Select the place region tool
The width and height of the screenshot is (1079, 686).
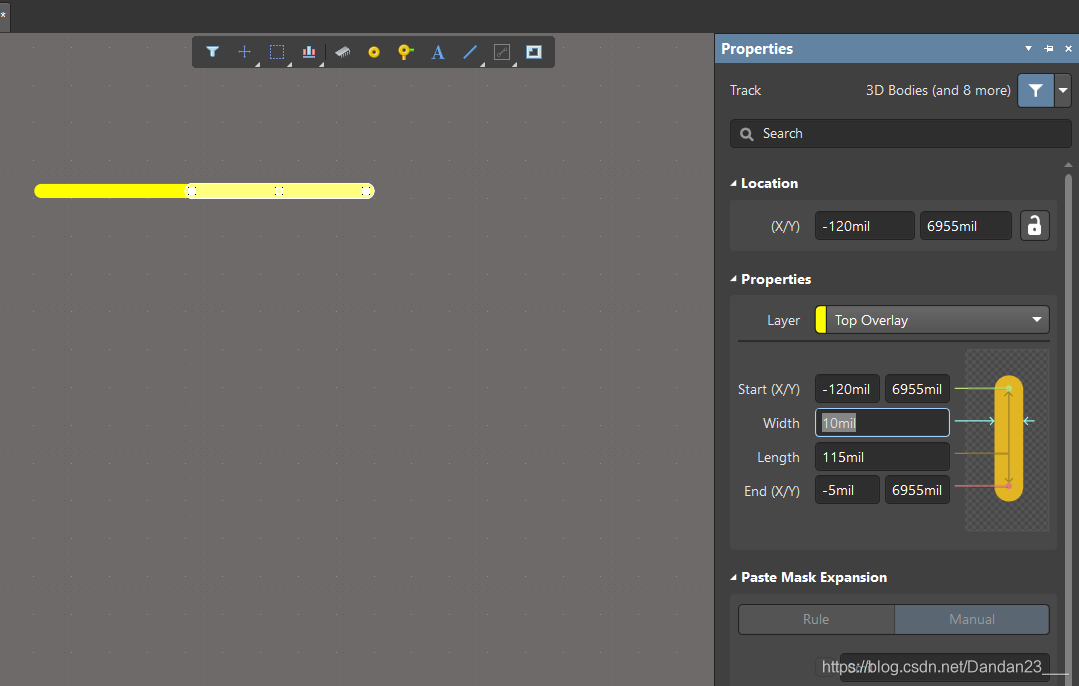point(534,52)
